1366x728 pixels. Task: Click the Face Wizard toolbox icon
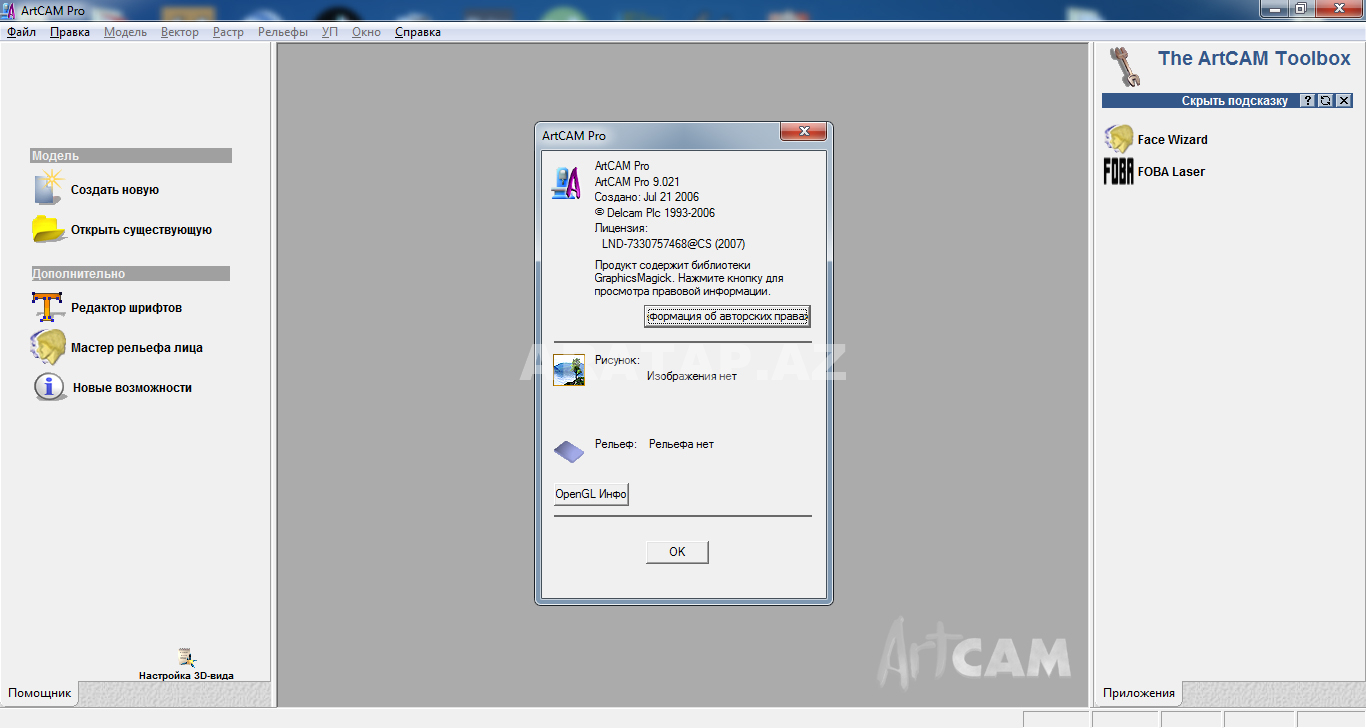pos(1119,139)
